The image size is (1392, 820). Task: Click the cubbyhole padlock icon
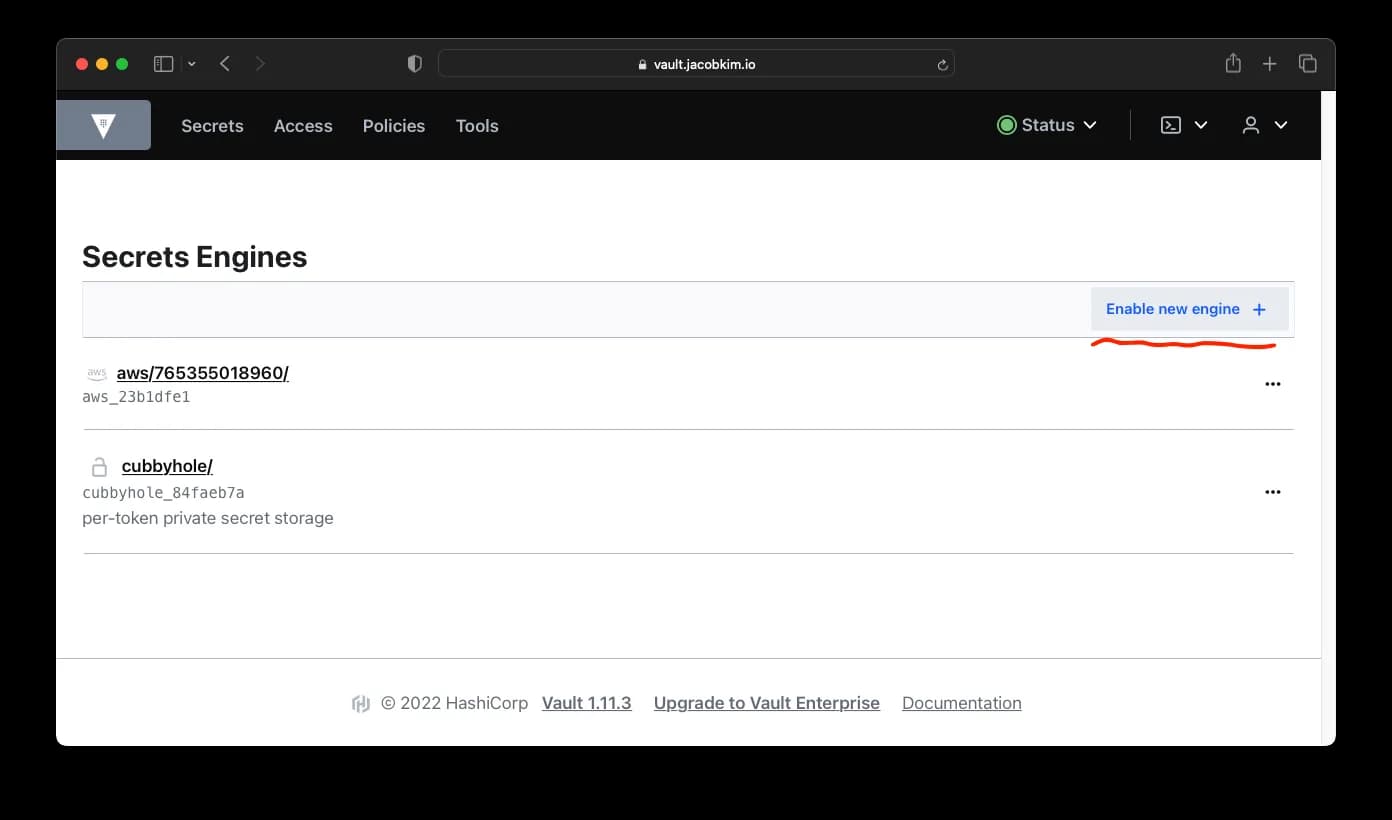click(98, 465)
